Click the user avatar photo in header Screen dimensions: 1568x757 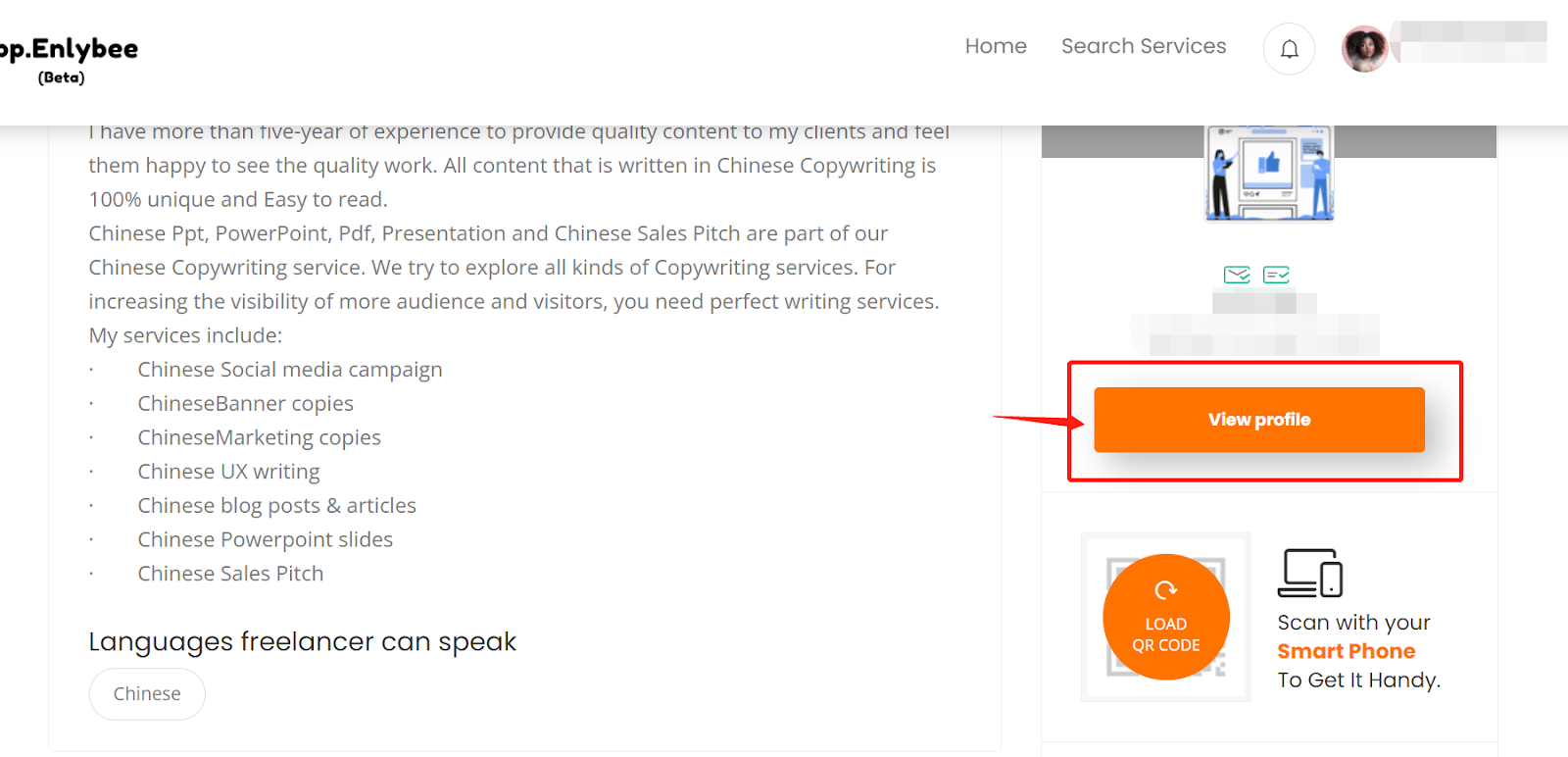pyautogui.click(x=1364, y=48)
